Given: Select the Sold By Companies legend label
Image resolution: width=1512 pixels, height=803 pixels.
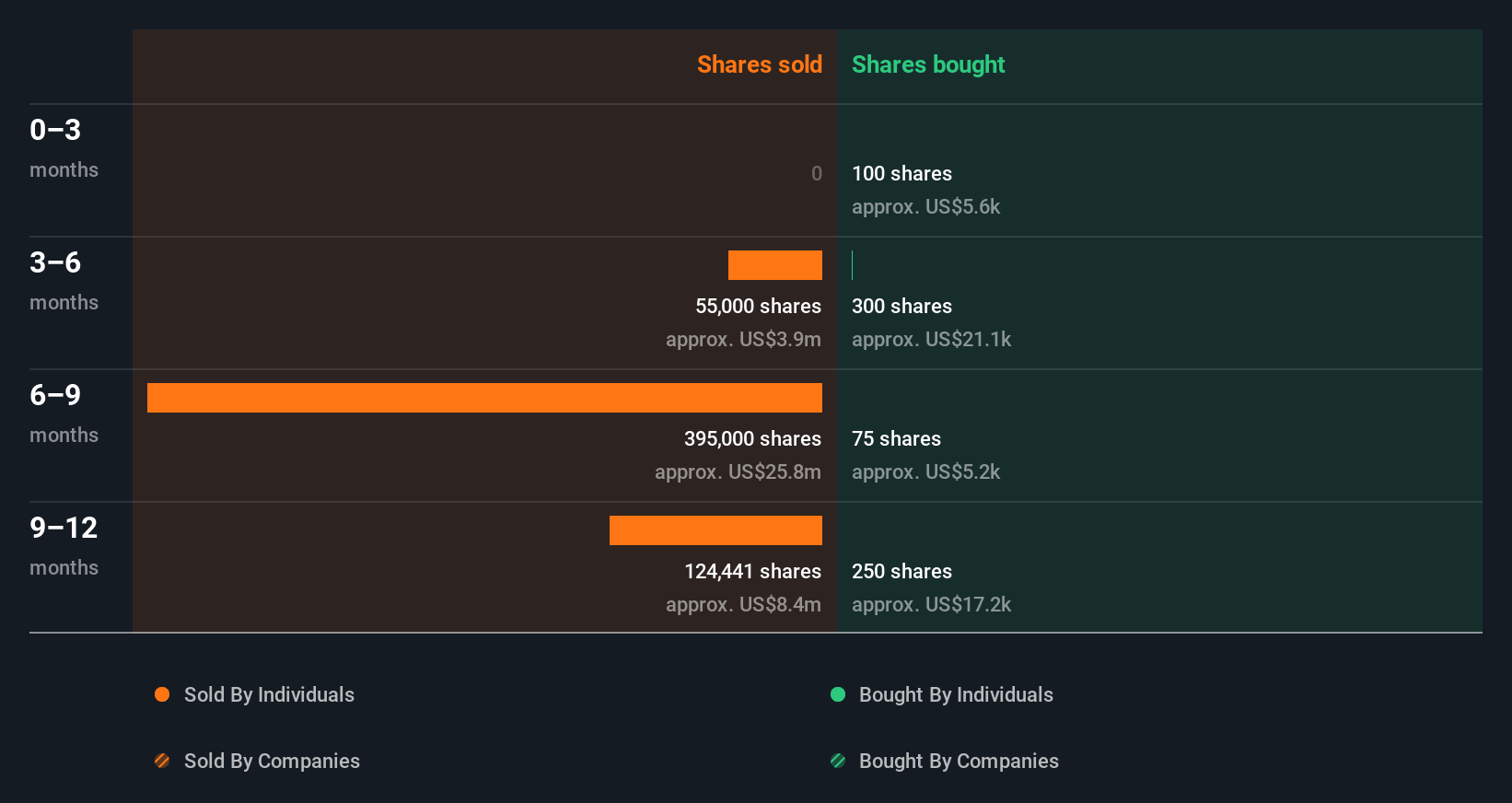Looking at the screenshot, I should click(x=272, y=761).
